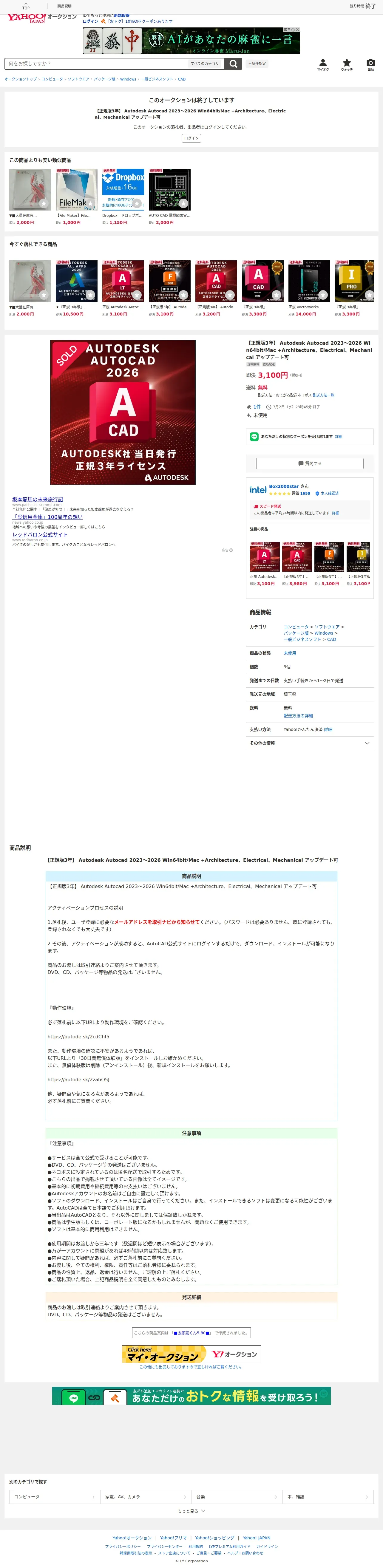
Task: Open the コンピュータ category row
Action: coord(55,1497)
